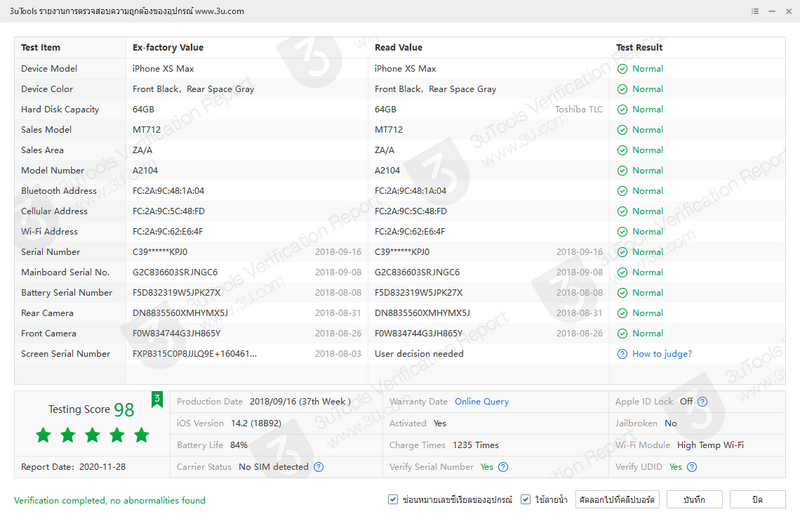Click help icon next to No SIM detected
800x526 pixels.
[x=318, y=467]
